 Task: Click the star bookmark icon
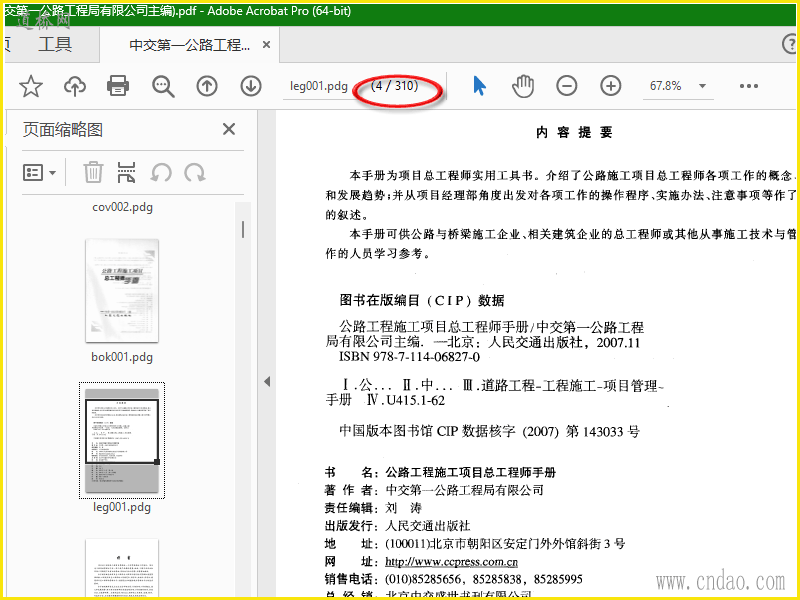31,86
